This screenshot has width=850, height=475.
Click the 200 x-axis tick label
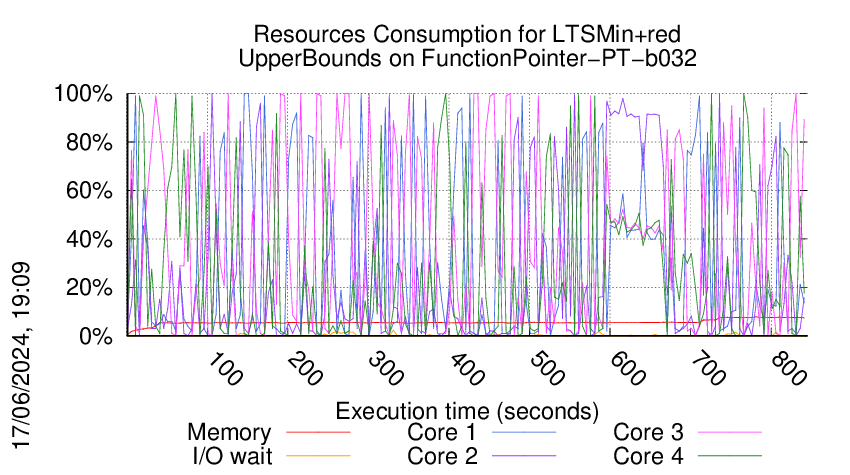(305, 369)
